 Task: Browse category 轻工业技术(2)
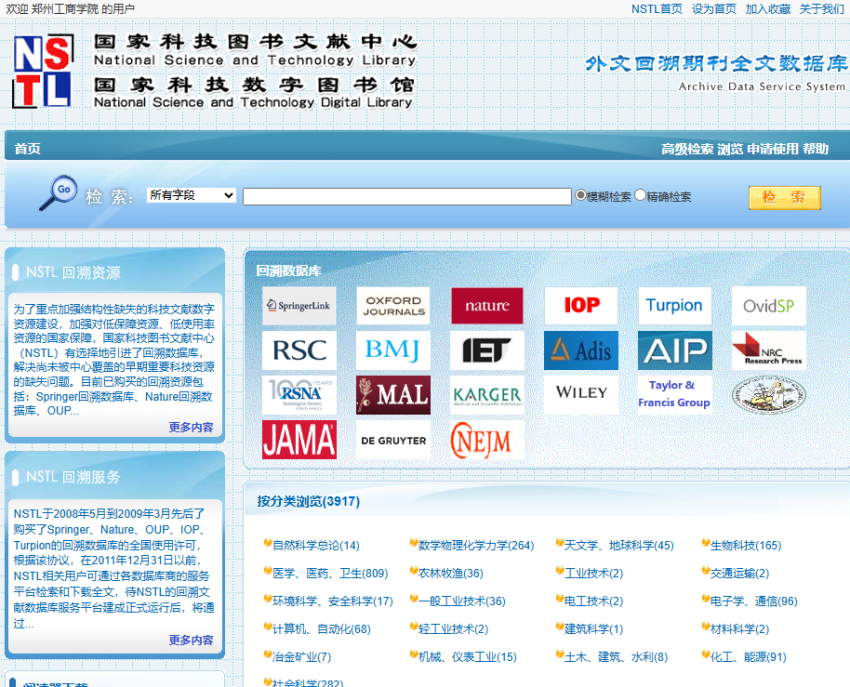pyautogui.click(x=453, y=629)
